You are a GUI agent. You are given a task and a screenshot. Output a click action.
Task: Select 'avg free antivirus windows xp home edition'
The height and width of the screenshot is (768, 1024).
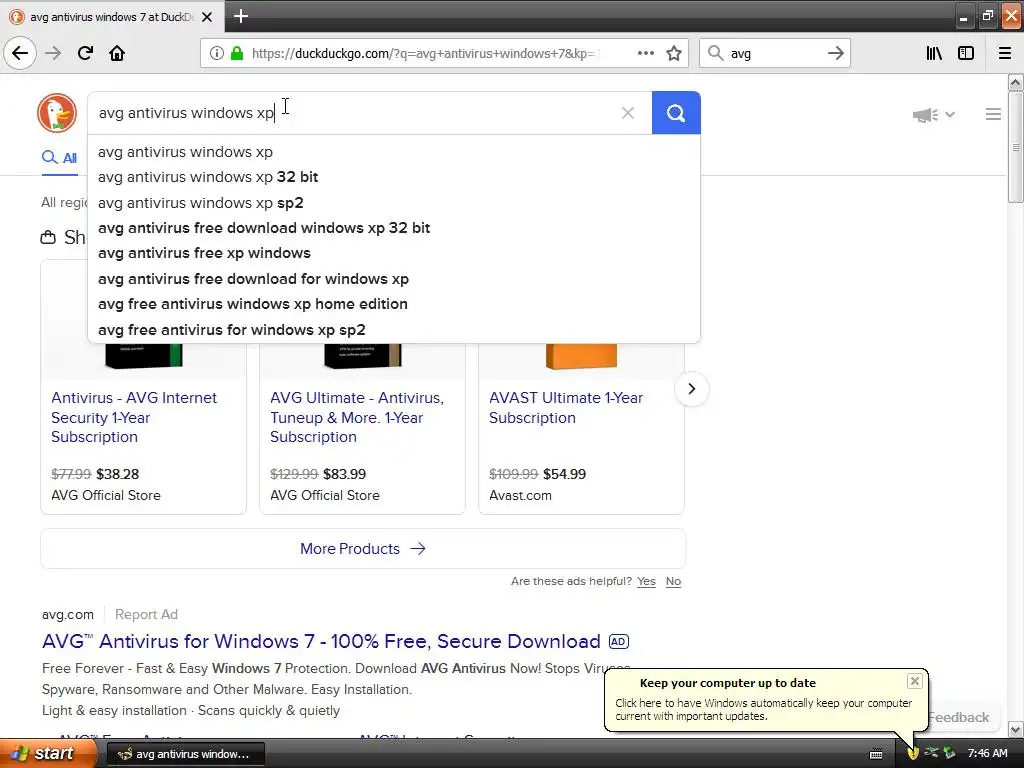click(394, 304)
